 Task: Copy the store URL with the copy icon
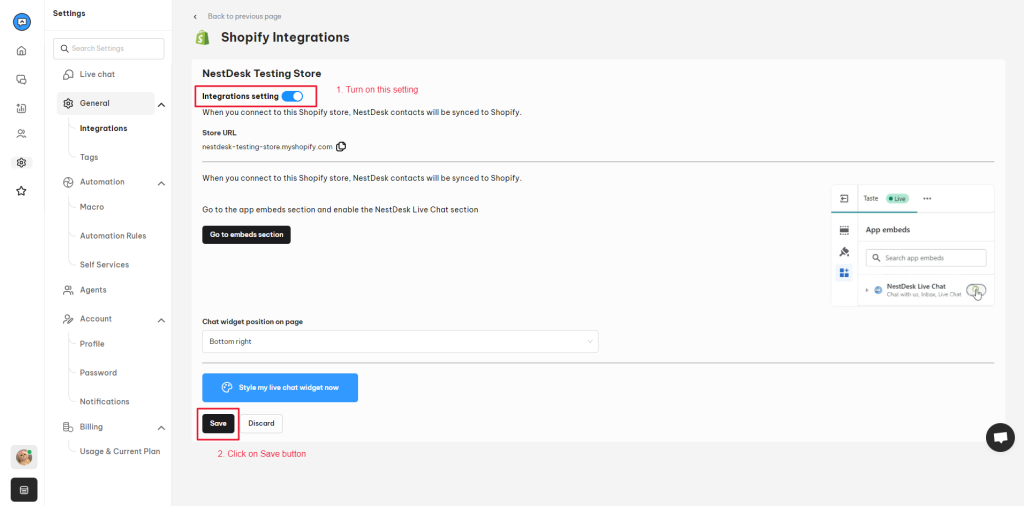point(341,147)
